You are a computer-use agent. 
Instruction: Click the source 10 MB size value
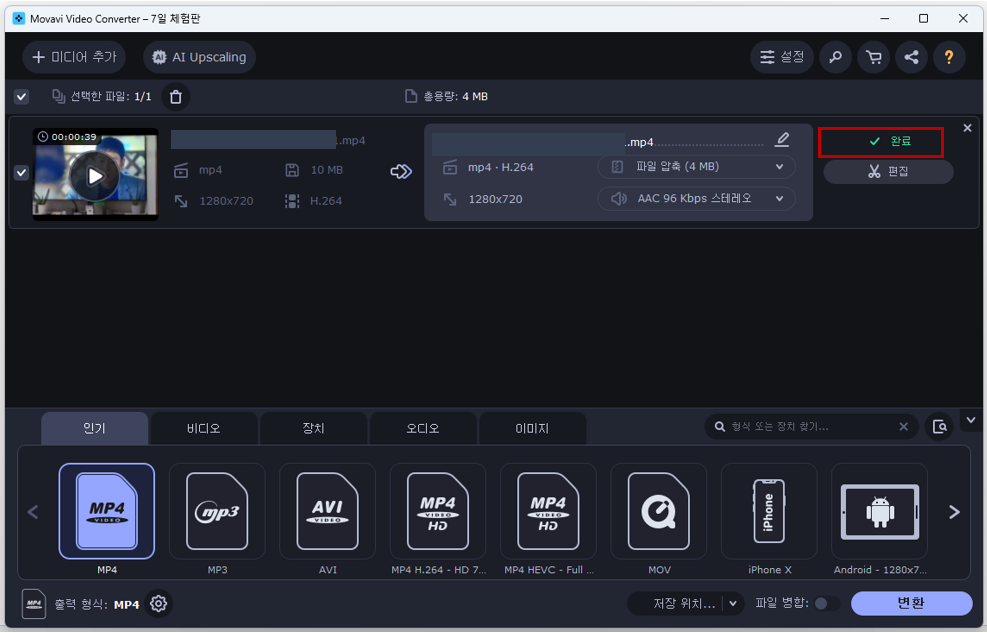click(327, 171)
